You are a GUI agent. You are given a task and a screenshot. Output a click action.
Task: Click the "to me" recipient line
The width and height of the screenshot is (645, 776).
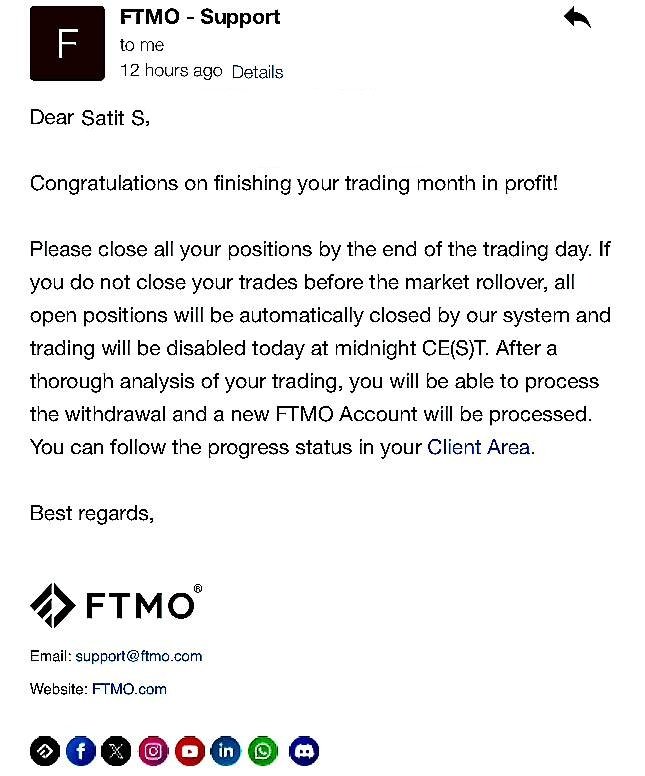pos(142,45)
